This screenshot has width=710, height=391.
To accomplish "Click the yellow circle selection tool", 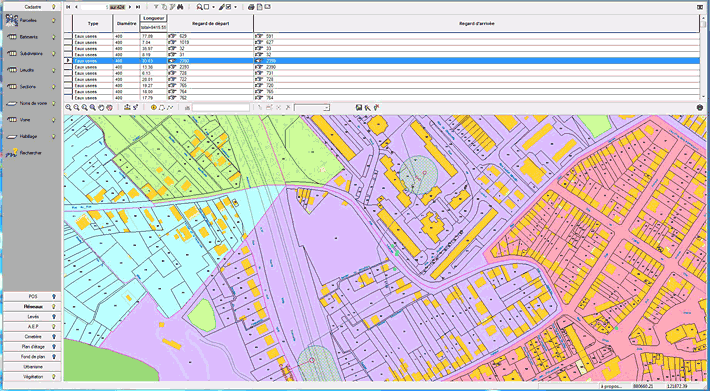I will click(x=154, y=108).
